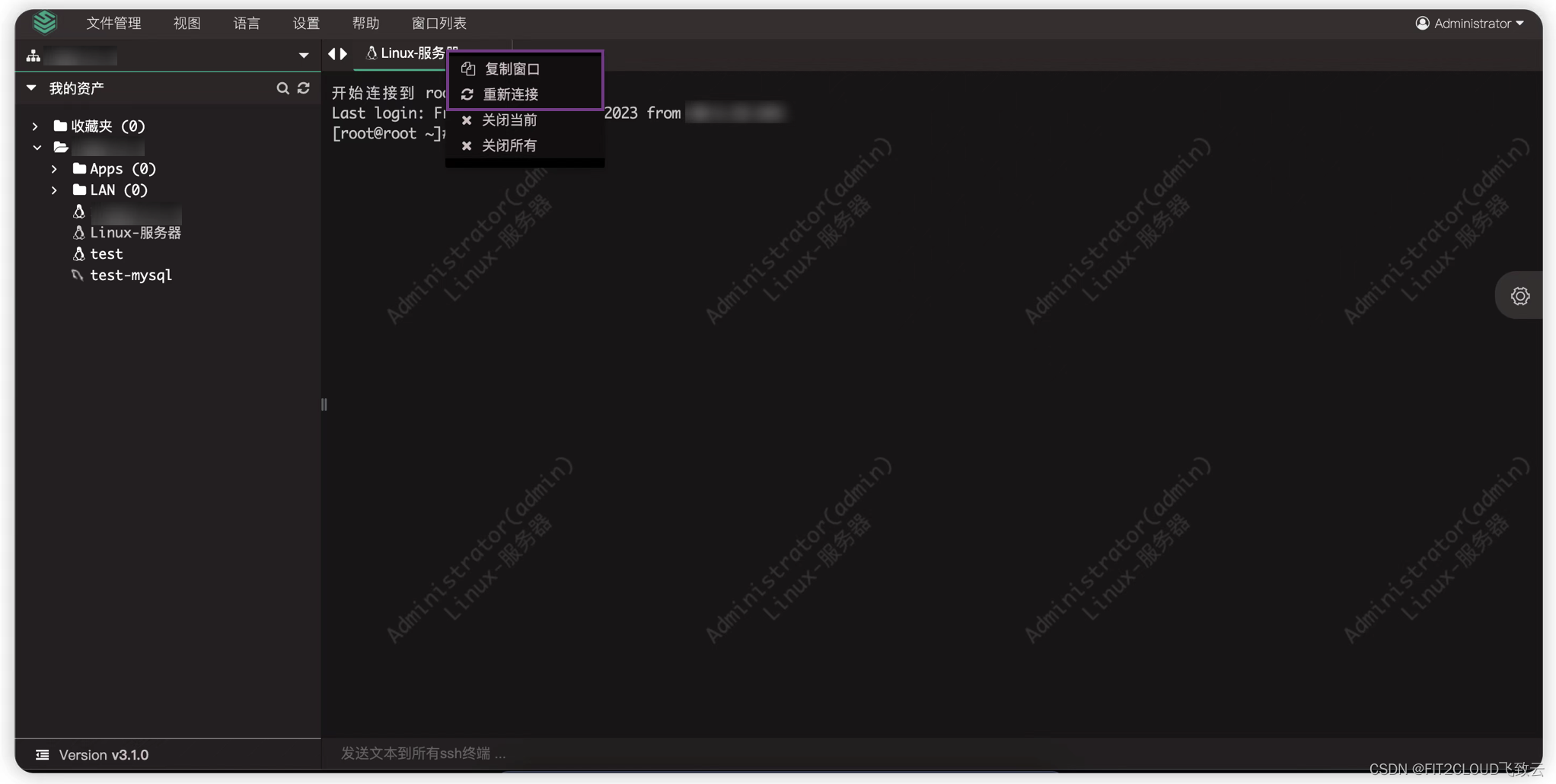Click the green JumpServer logo icon
Image resolution: width=1556 pixels, height=784 pixels.
45,22
